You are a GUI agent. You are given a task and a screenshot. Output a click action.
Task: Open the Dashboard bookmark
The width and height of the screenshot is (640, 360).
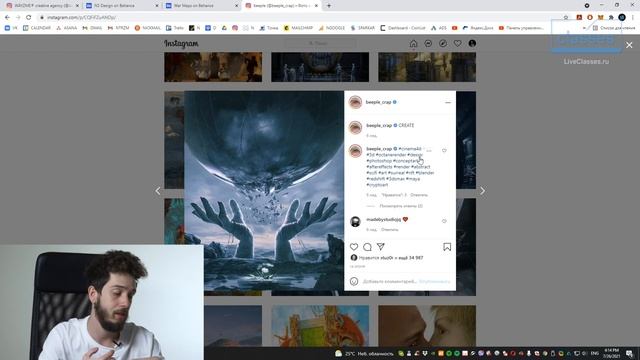coord(403,28)
